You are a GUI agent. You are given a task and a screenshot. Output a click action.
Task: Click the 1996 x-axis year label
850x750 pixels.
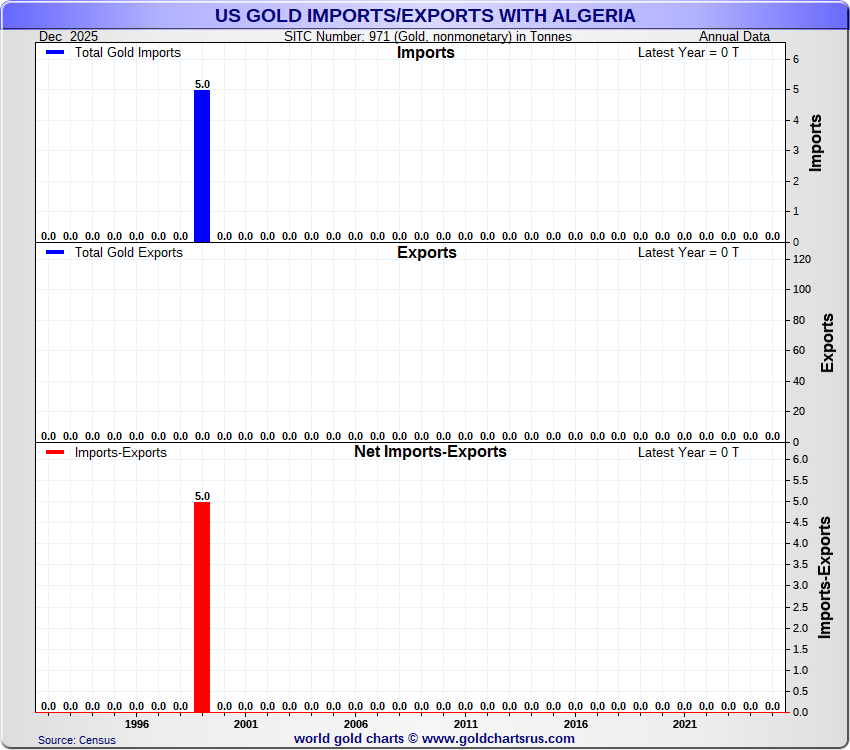click(x=137, y=724)
